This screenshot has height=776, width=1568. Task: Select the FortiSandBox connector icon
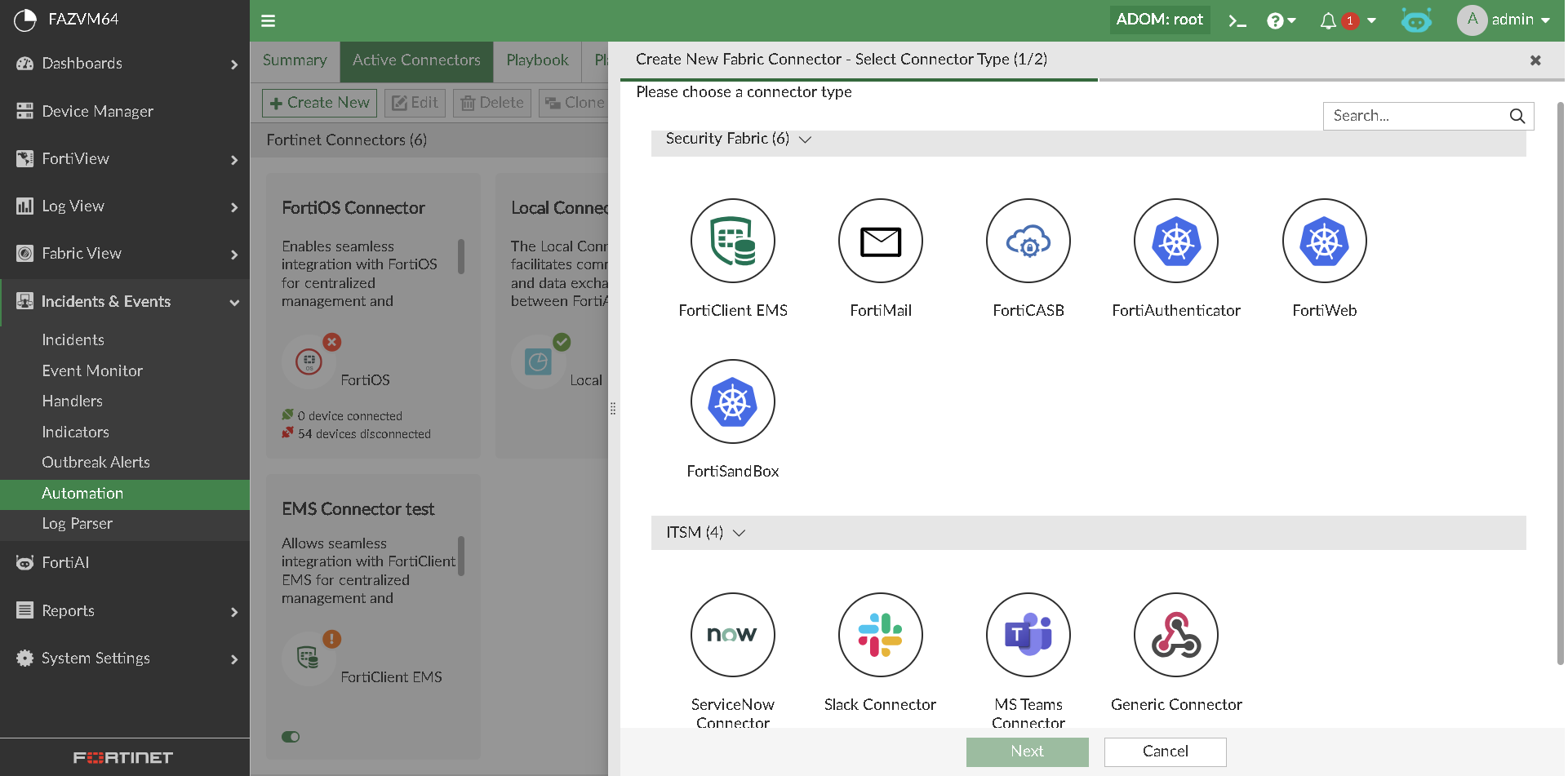(x=732, y=401)
